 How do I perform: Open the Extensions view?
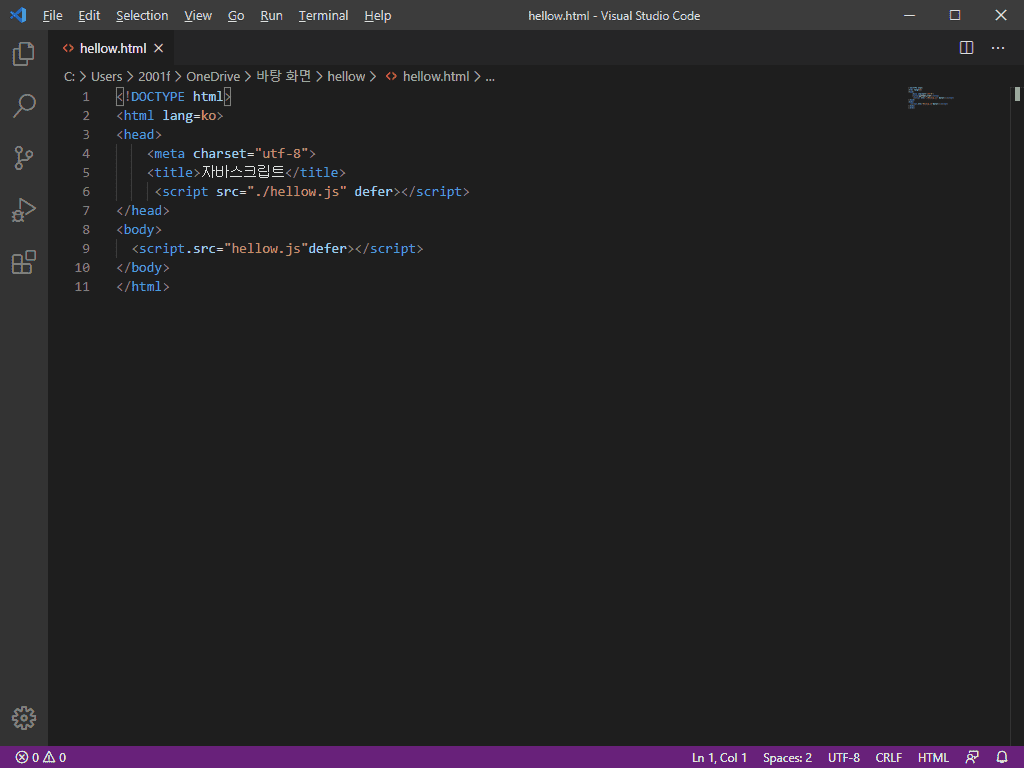[x=24, y=262]
